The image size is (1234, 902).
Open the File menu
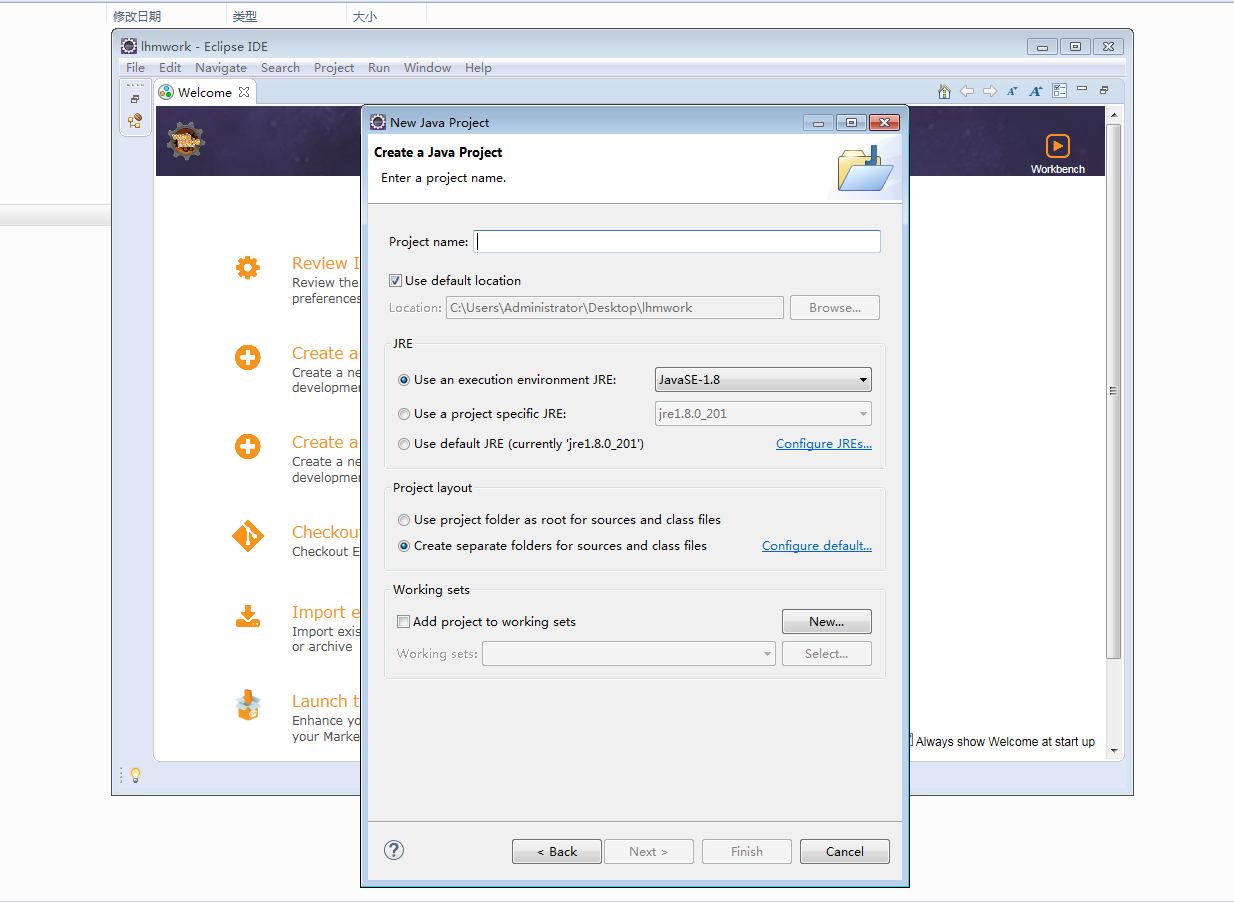[135, 68]
